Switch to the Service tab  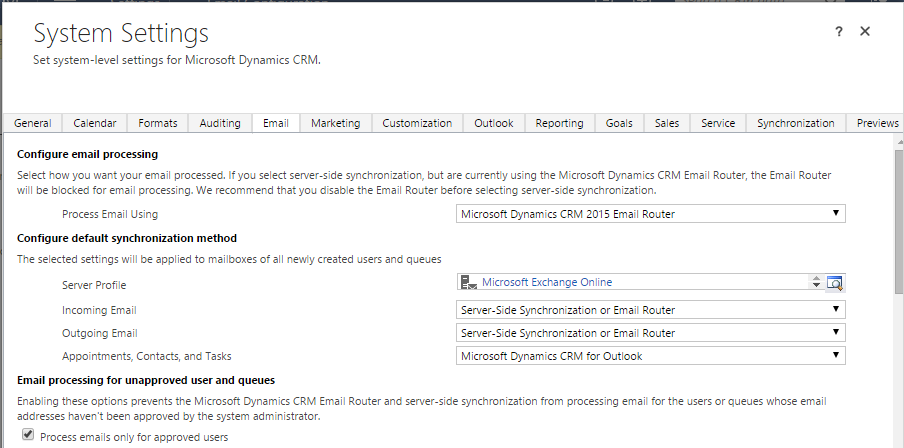(718, 123)
